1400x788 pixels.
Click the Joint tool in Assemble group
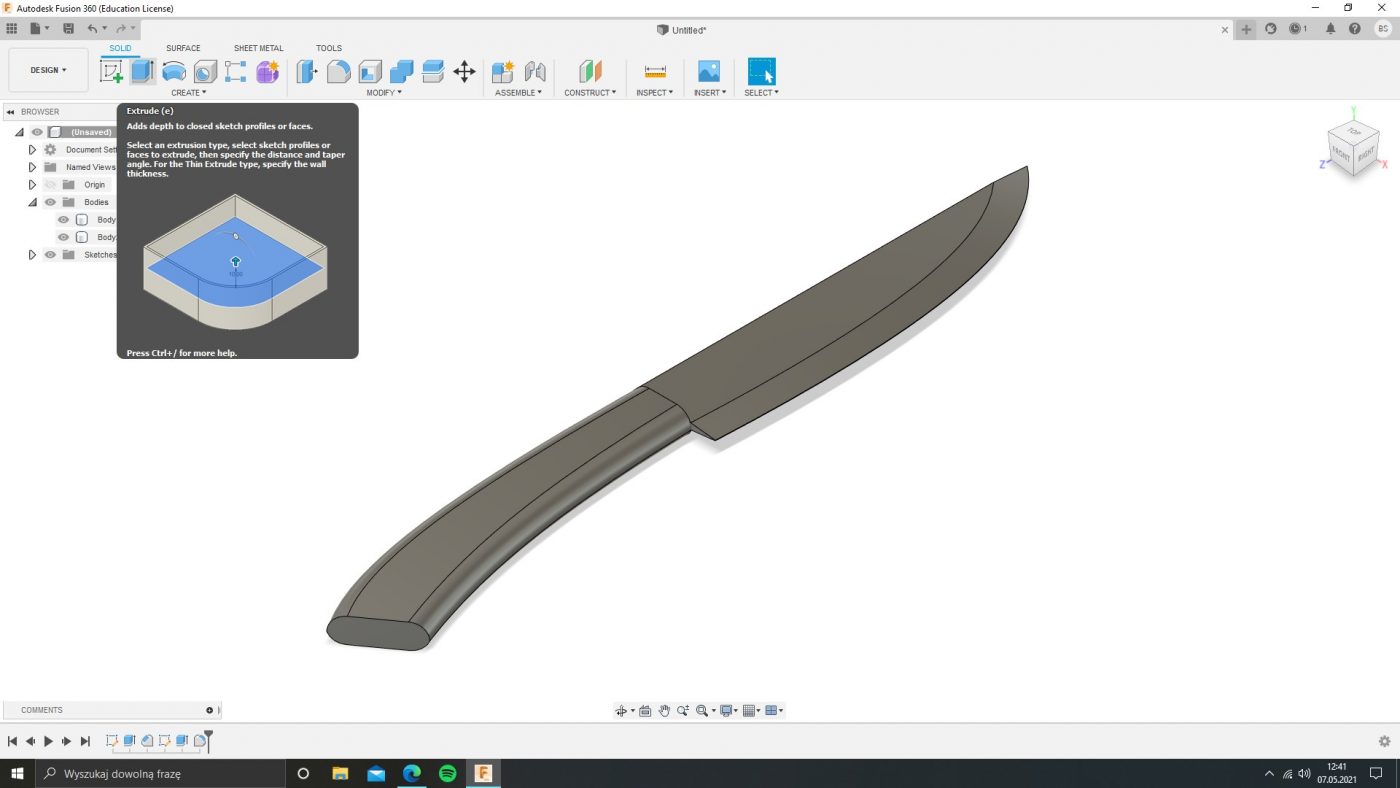click(535, 71)
